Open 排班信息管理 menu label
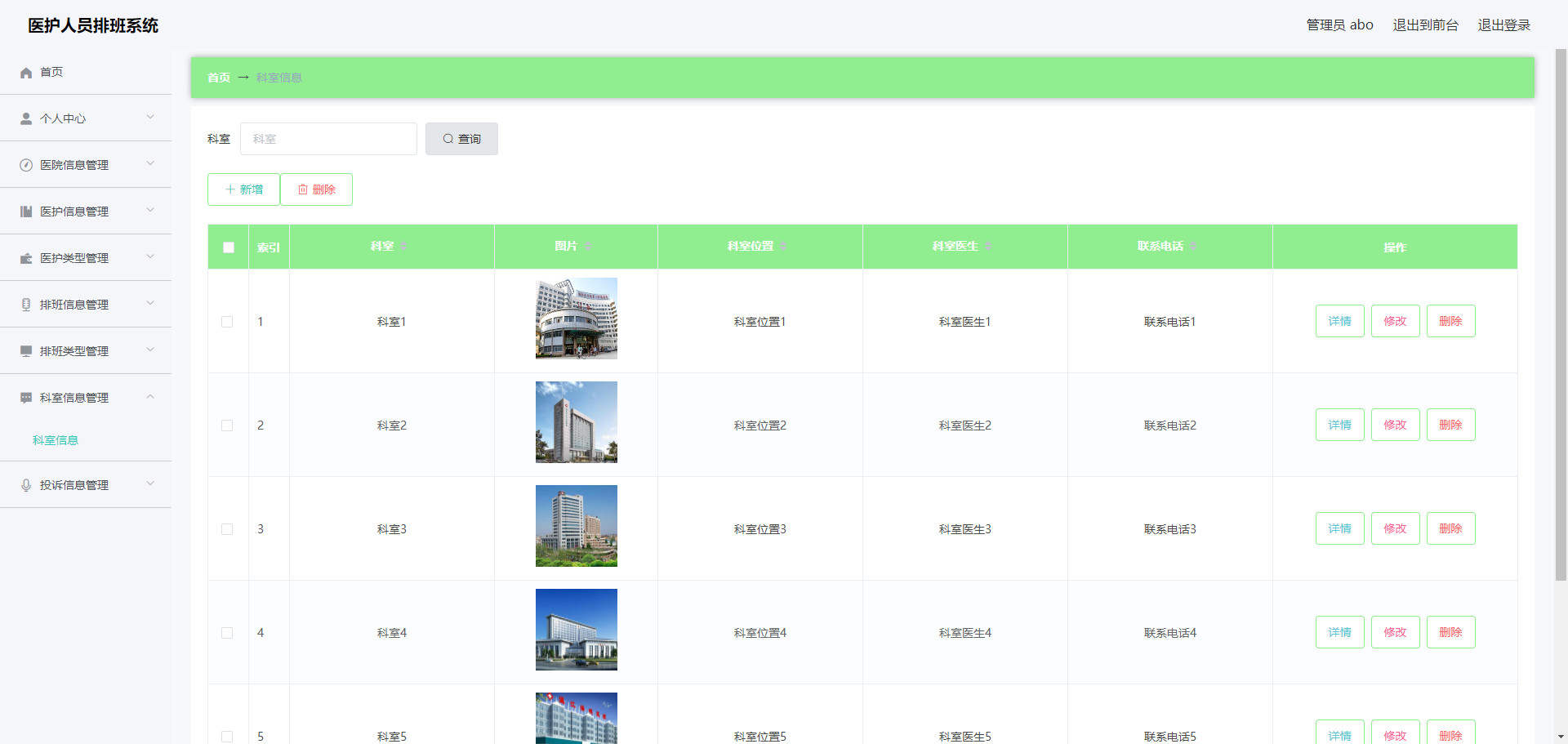Screen dimensions: 1568x744 click(x=74, y=305)
